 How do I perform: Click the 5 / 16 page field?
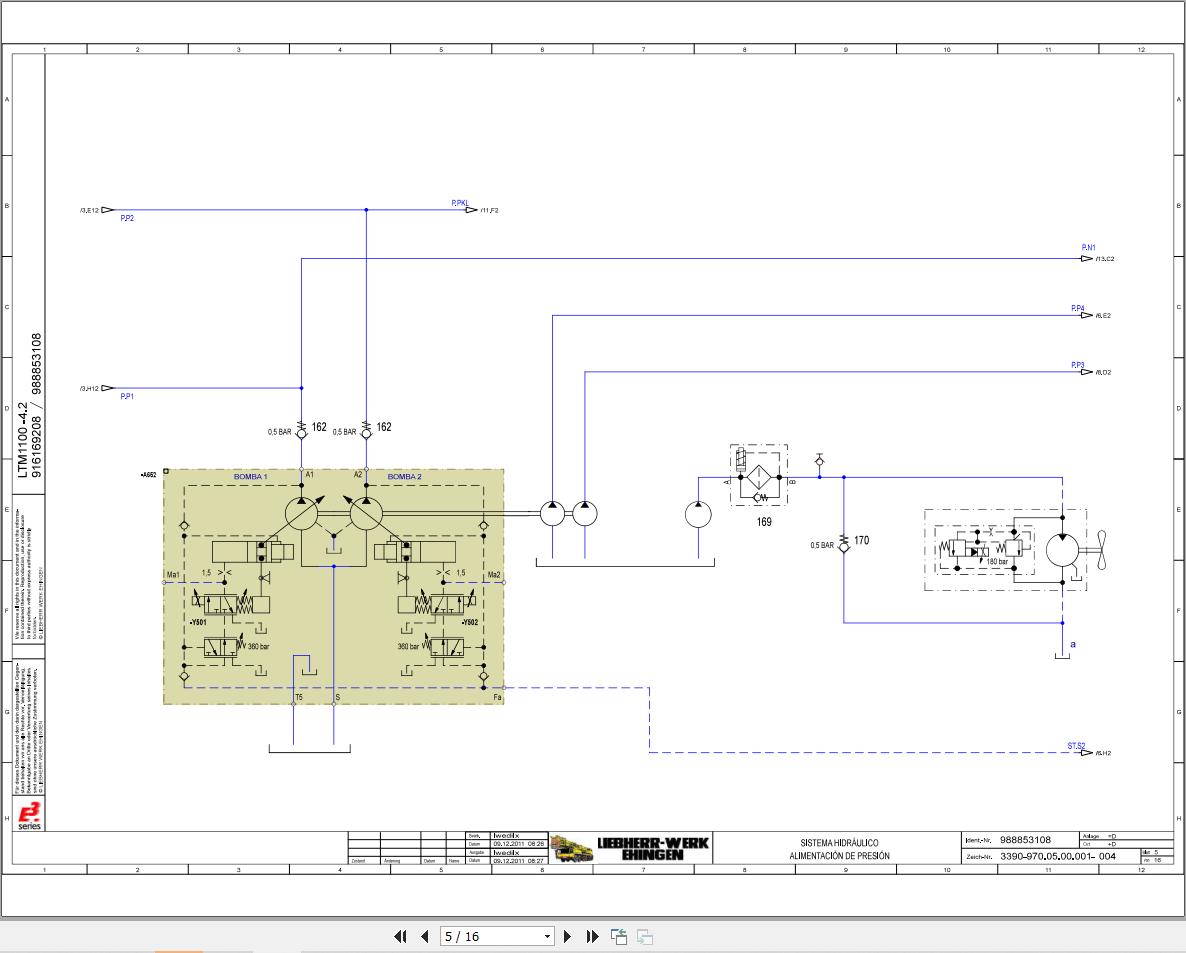497,936
